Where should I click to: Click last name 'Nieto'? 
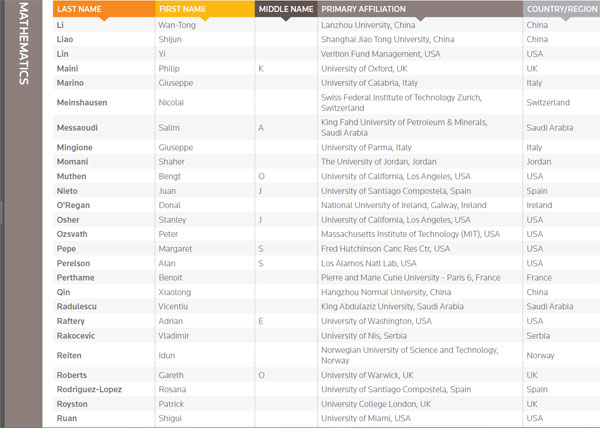point(67,191)
